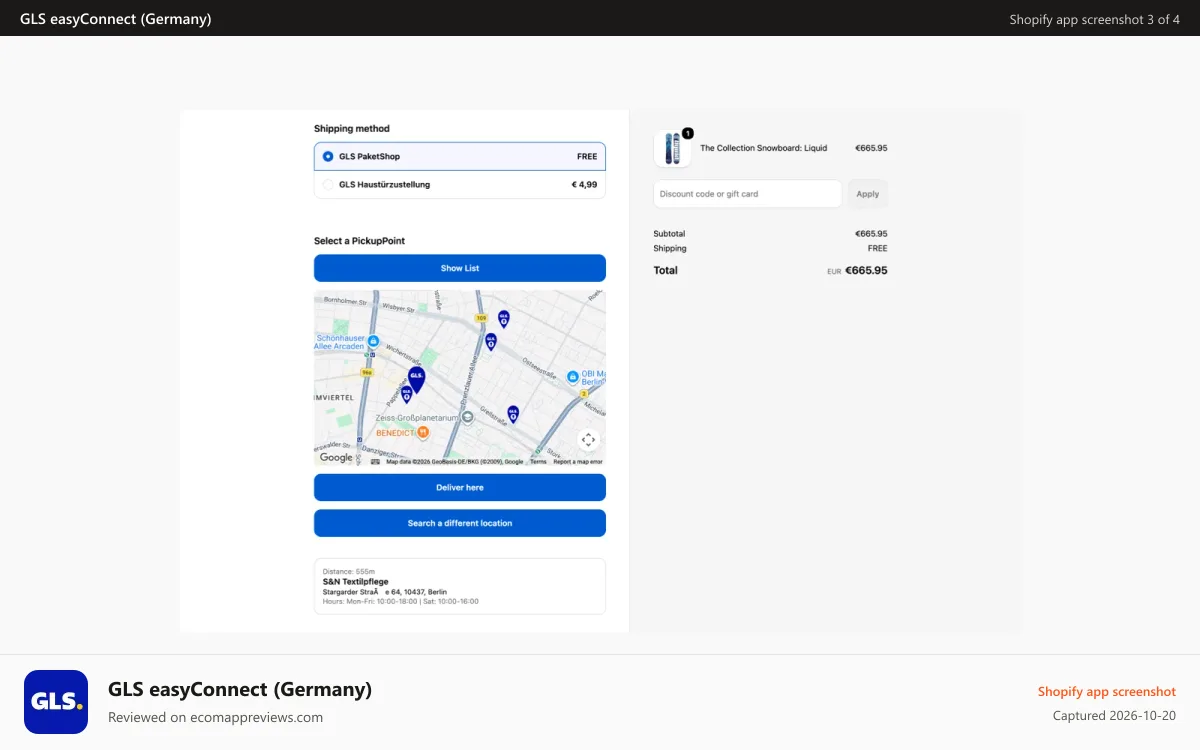The width and height of the screenshot is (1200, 750).
Task: Select the GLS pin near Grellstraße
Action: 513,414
